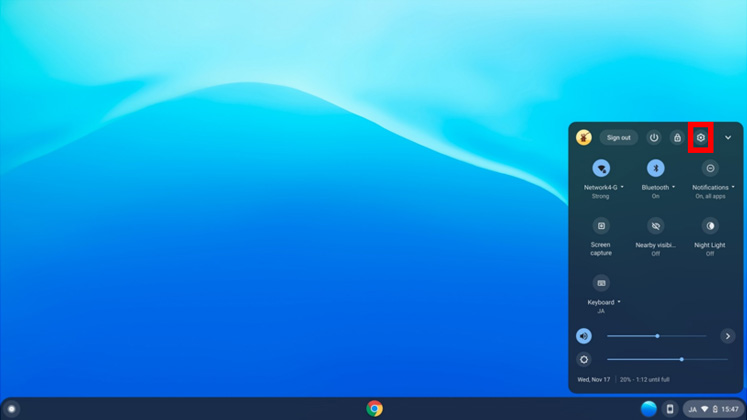
Task: Turn off Bluetooth toggle
Action: (655, 168)
